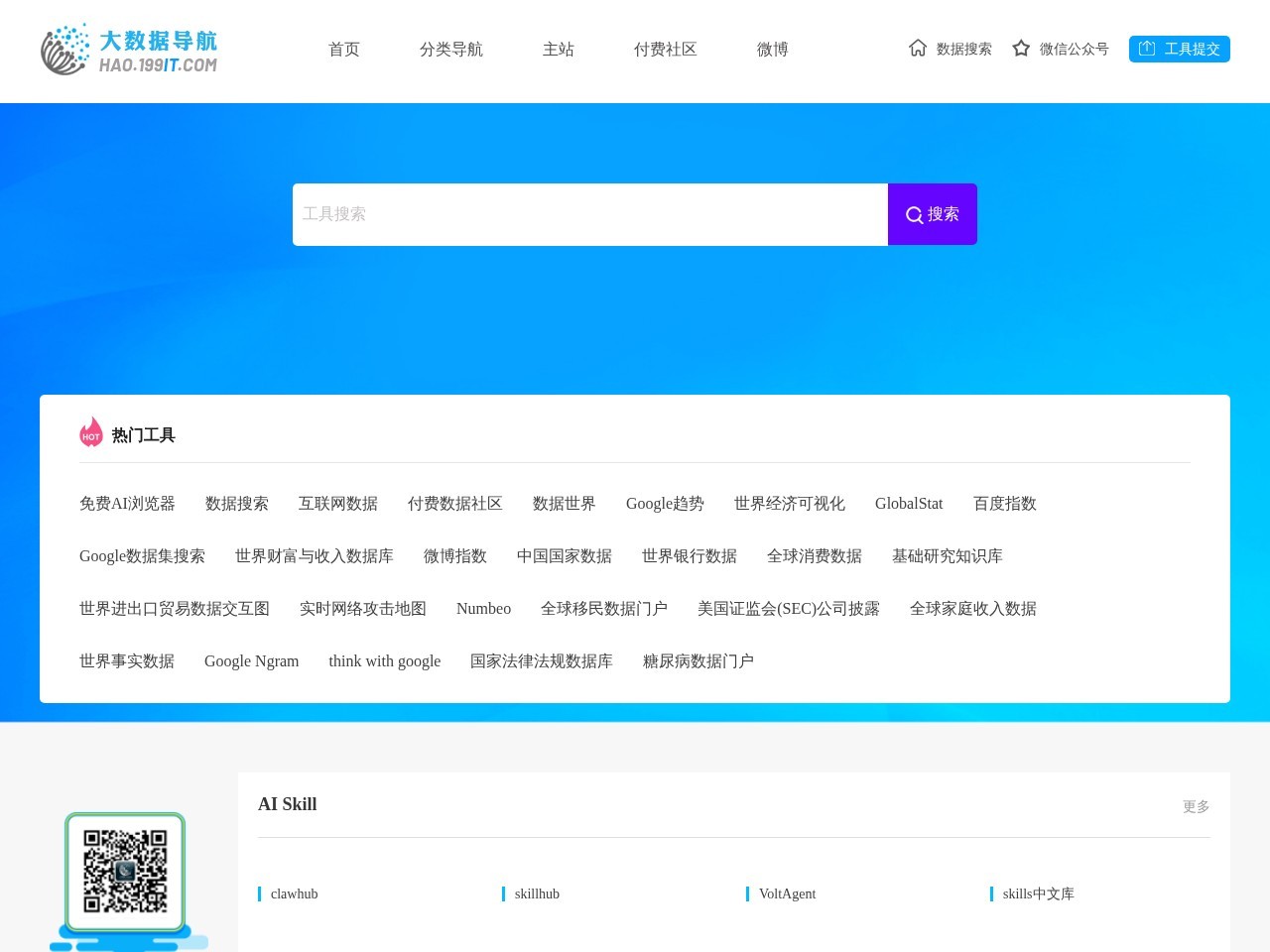
Task: Click the 全球消费数据 link
Action: [815, 556]
